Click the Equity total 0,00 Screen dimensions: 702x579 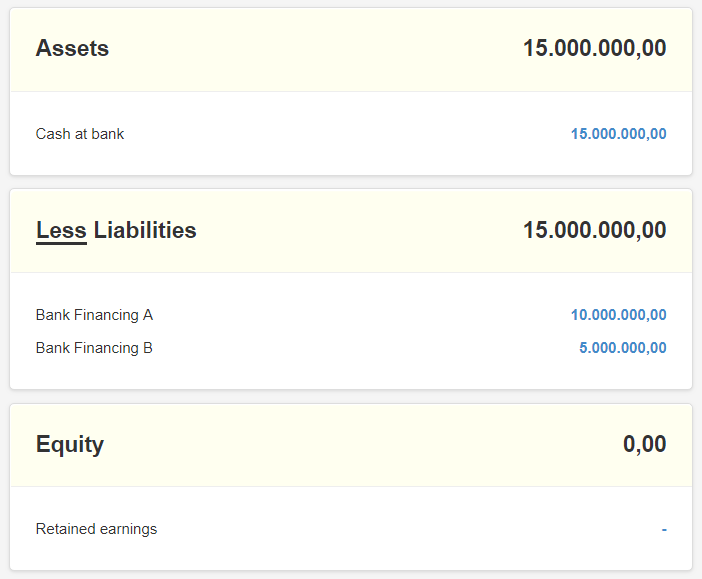click(644, 444)
